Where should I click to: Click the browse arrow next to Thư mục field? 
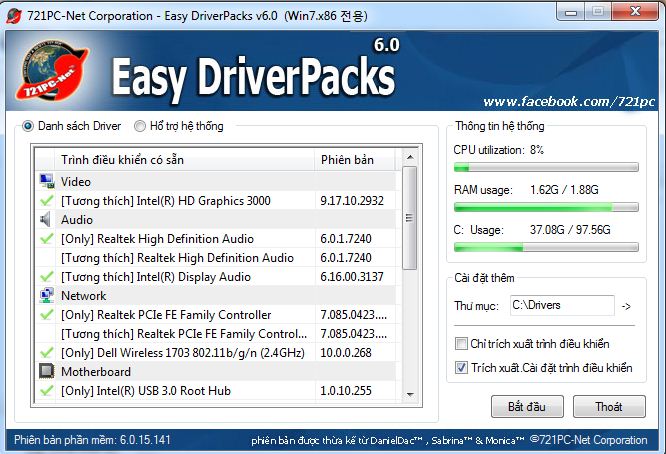[x=626, y=306]
